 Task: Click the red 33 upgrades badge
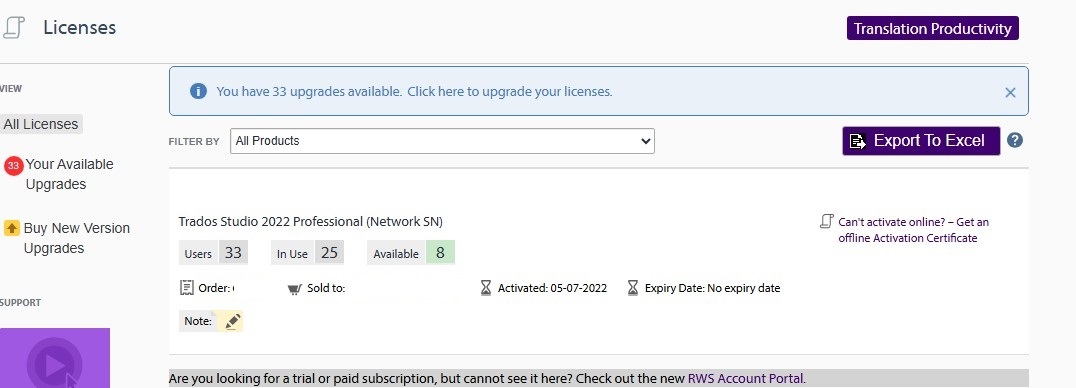click(14, 166)
